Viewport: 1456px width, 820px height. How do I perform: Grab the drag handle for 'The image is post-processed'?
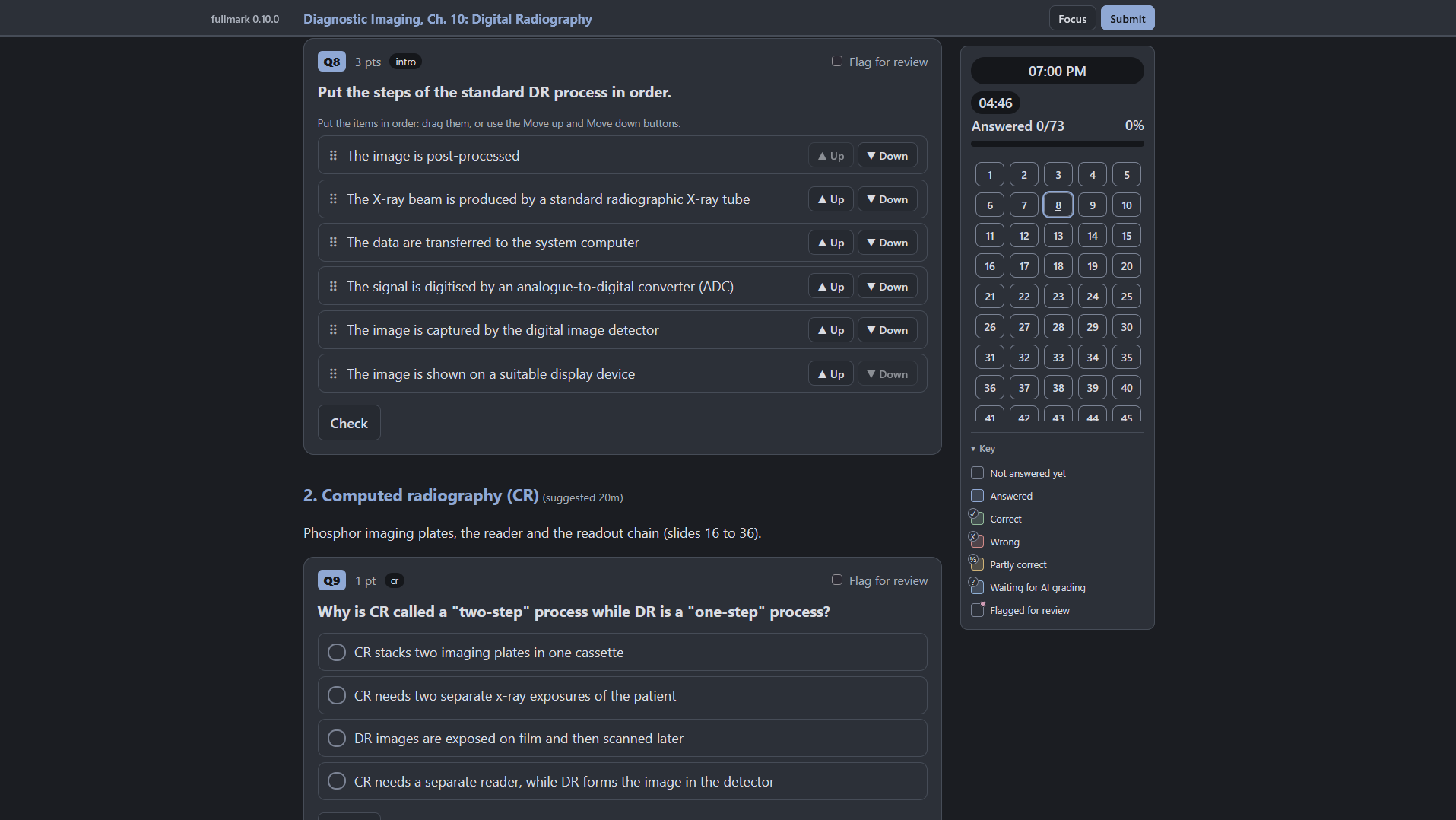tap(333, 155)
